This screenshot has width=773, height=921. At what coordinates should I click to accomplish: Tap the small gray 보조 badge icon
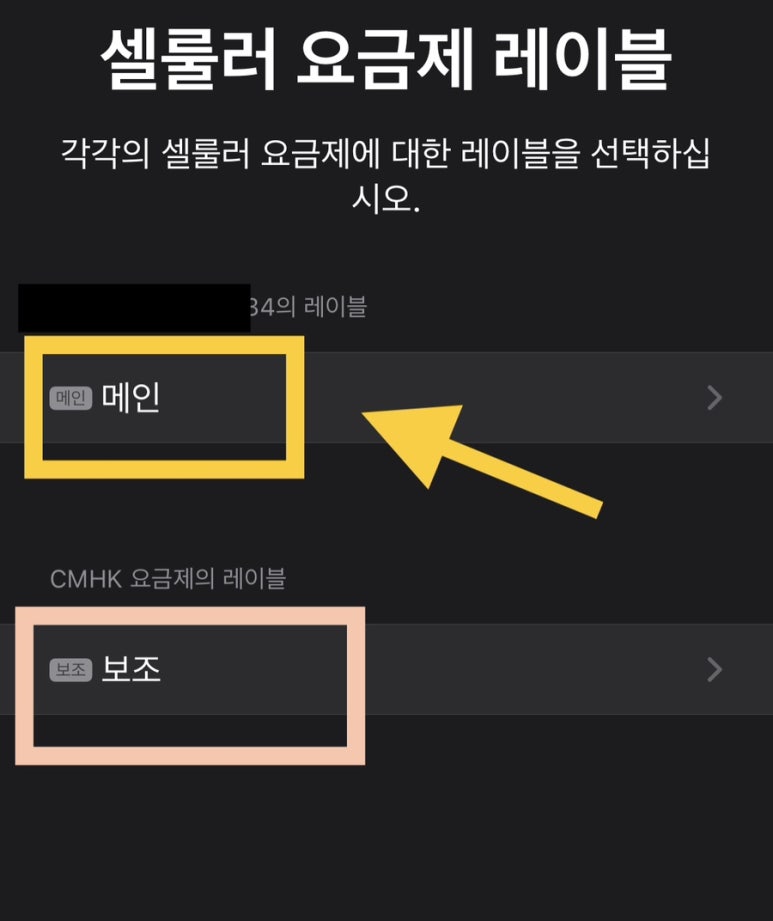tap(70, 670)
